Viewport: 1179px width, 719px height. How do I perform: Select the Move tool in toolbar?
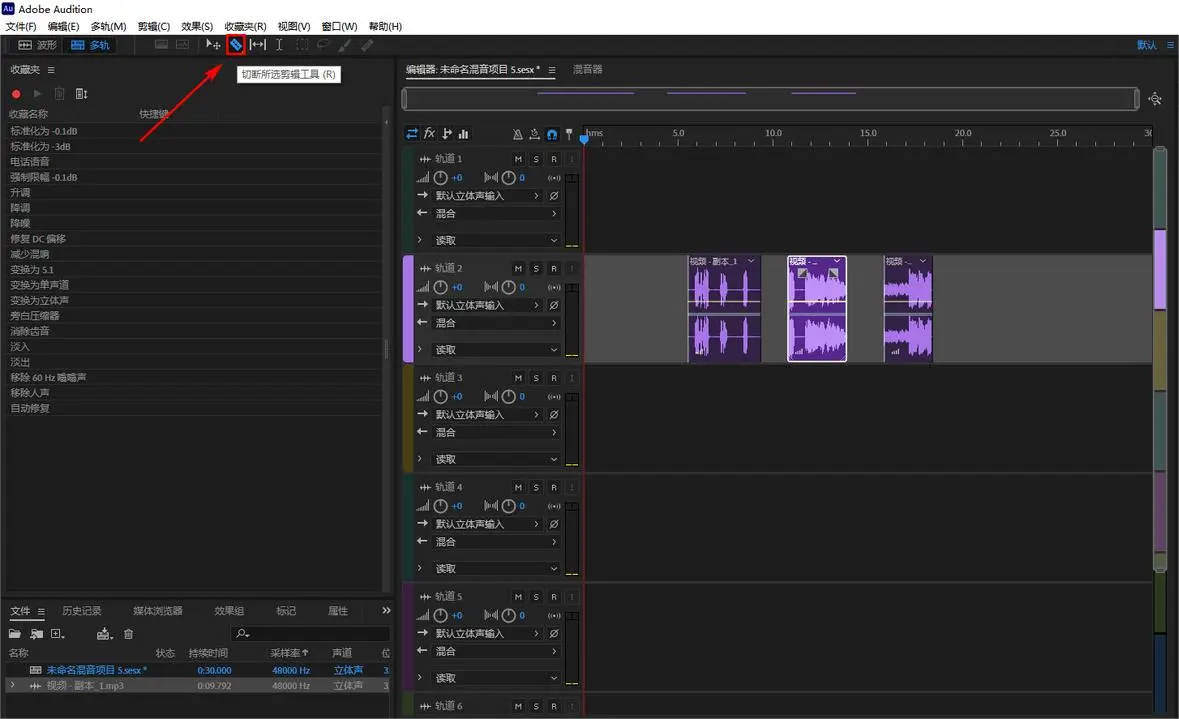213,45
